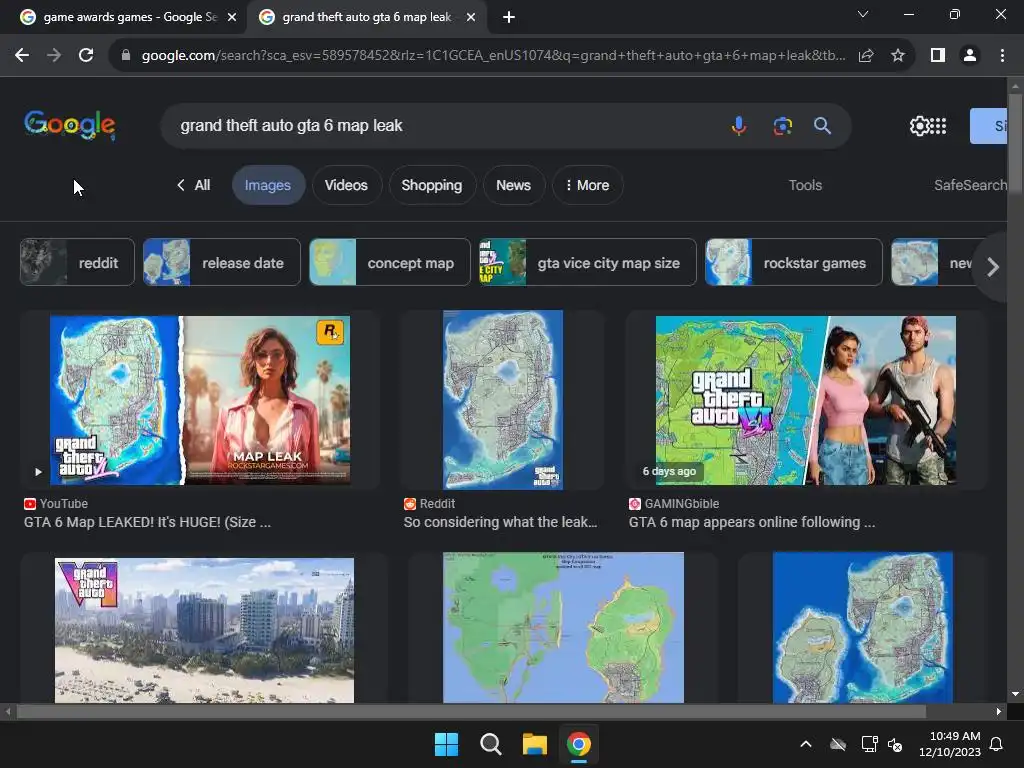Click the muted volume tray icon
The height and width of the screenshot is (768, 1024).
pos(895,744)
